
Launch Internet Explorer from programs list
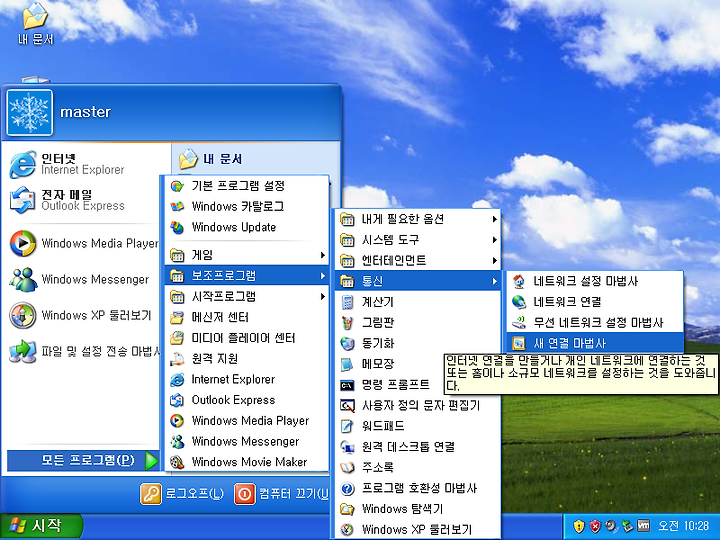247,379
